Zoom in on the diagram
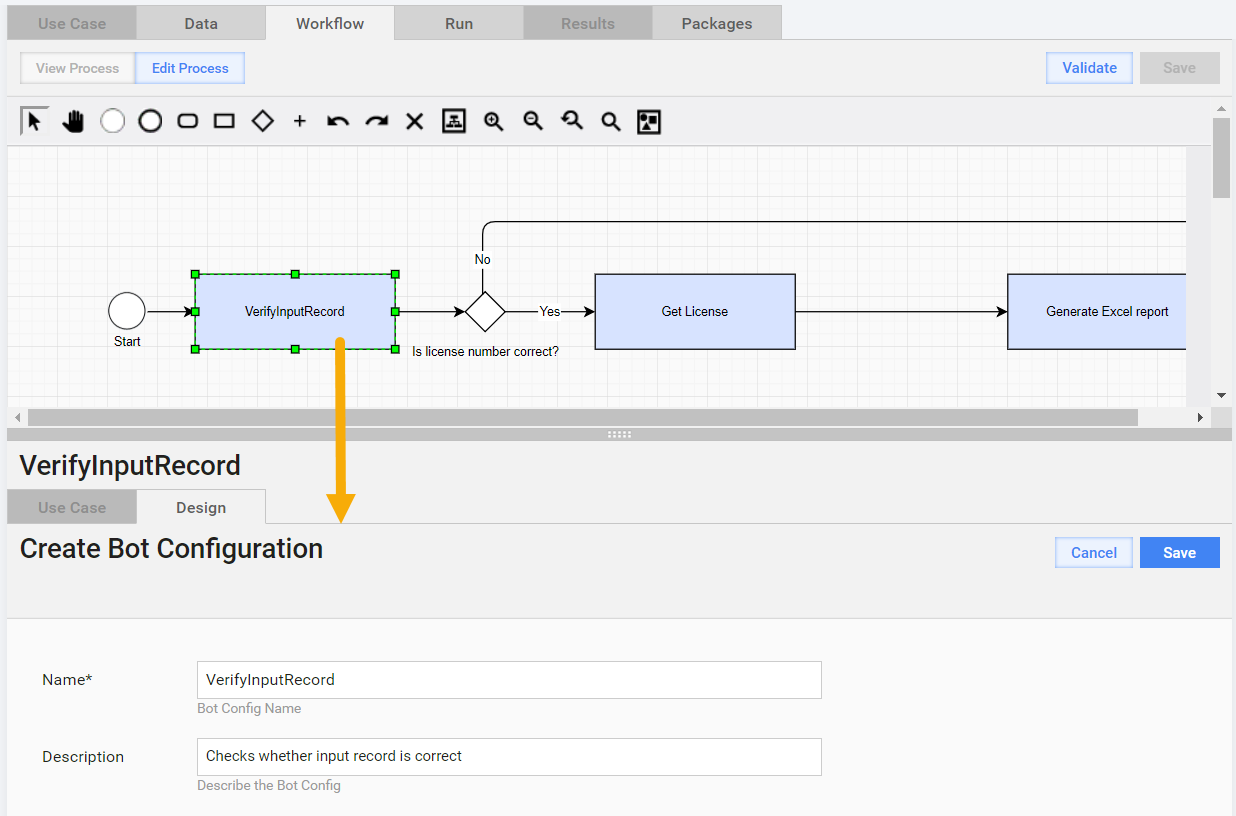The width and height of the screenshot is (1236, 816). pos(493,122)
